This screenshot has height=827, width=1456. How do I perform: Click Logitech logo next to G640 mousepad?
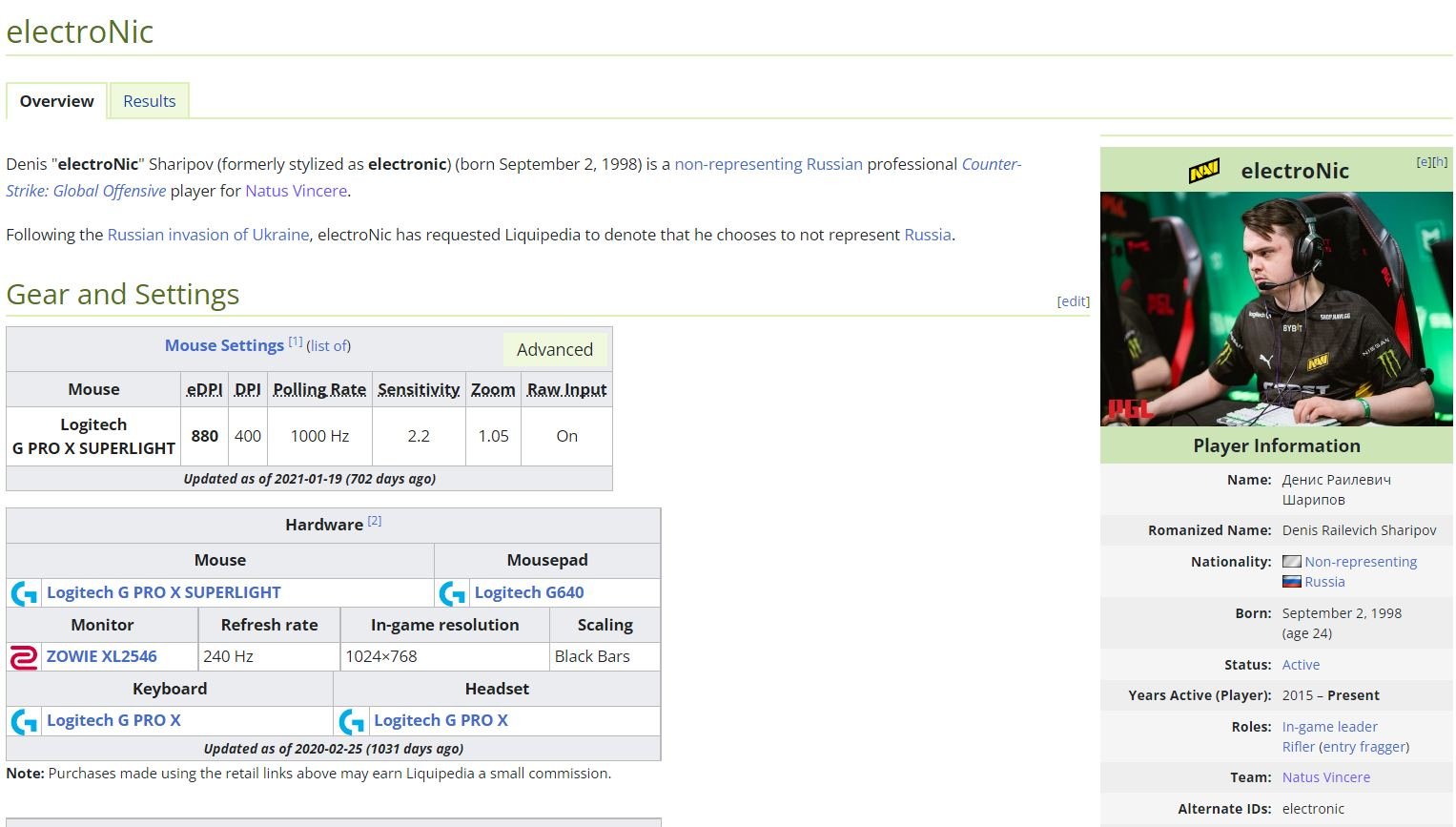click(x=452, y=593)
